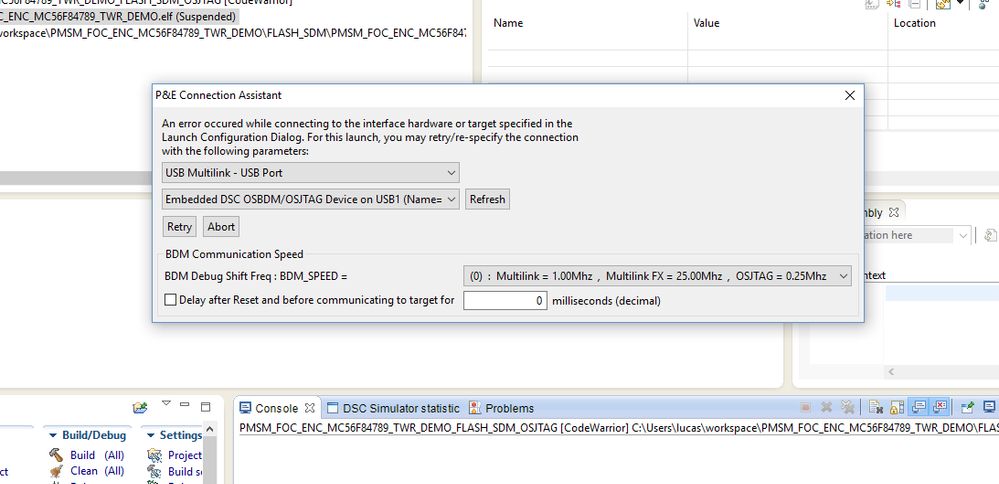
Task: Click the Problems tab icon
Action: tap(475, 408)
